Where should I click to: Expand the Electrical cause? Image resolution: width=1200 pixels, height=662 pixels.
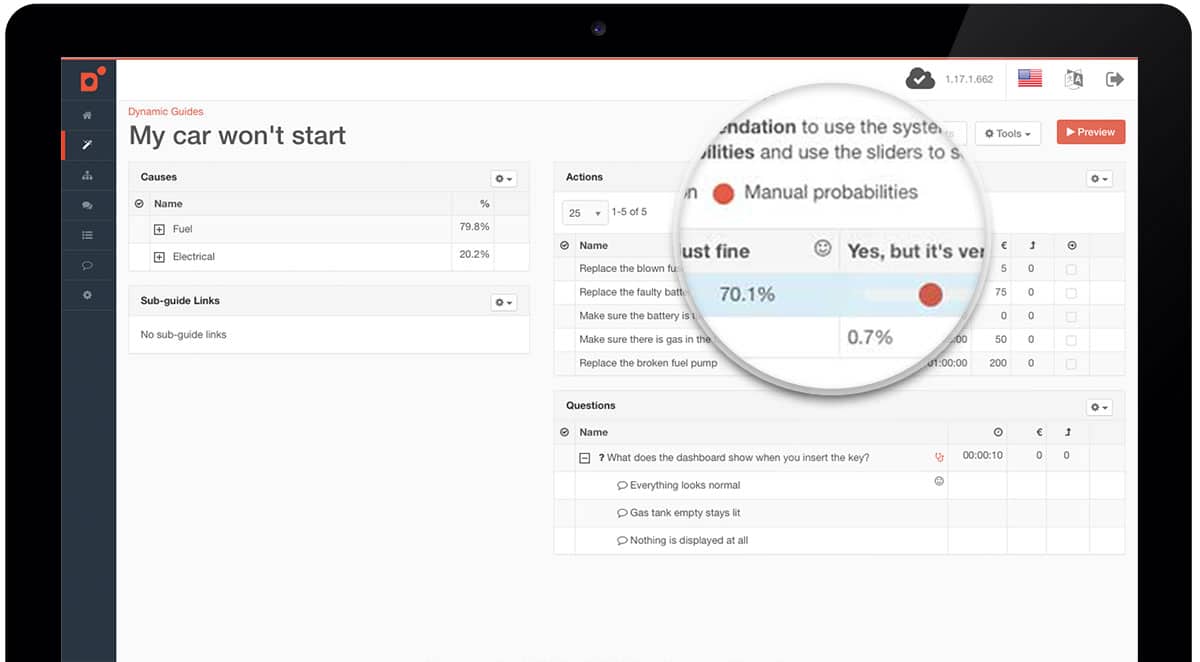159,257
